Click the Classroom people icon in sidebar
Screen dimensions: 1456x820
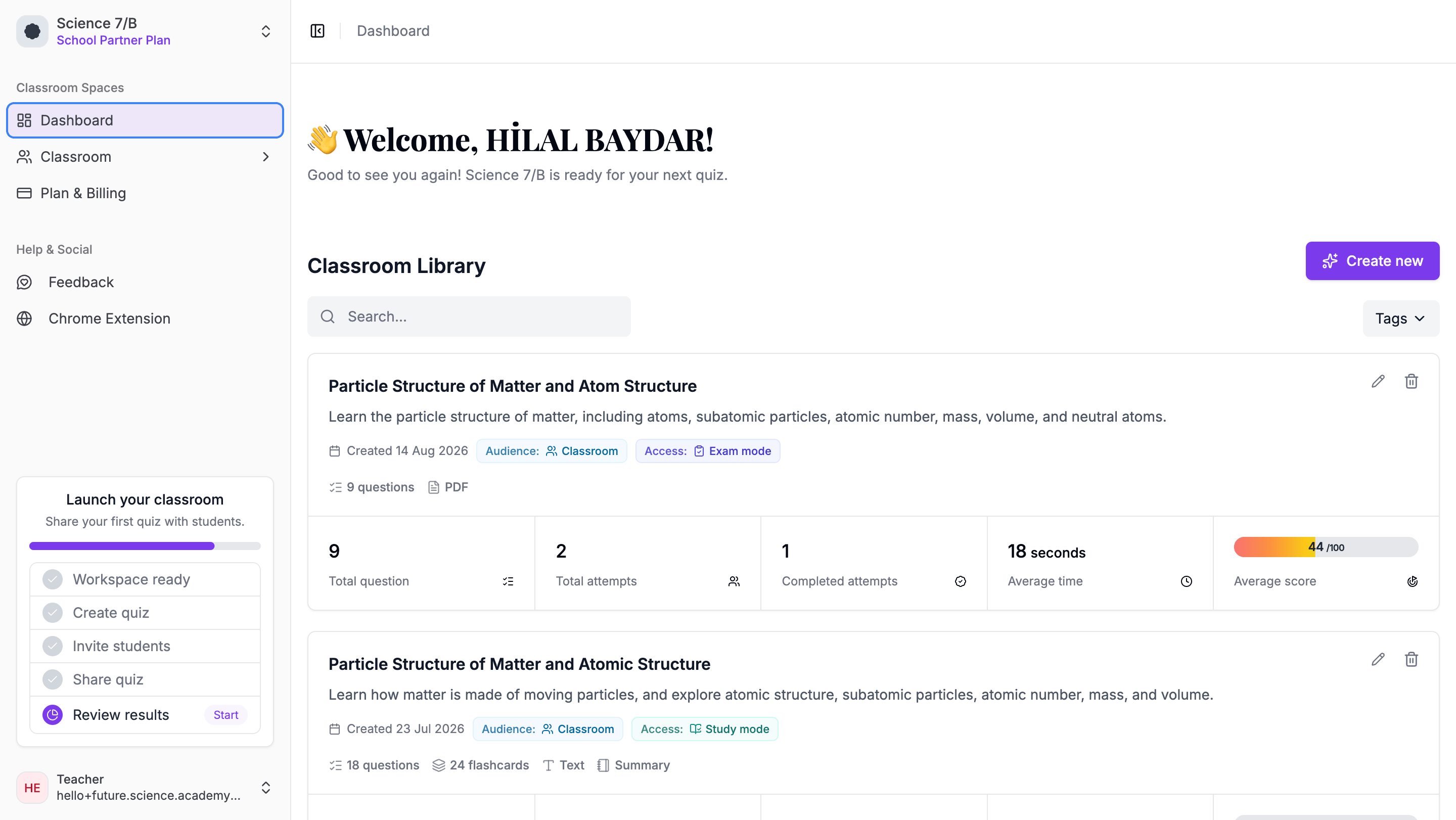pyautogui.click(x=24, y=157)
